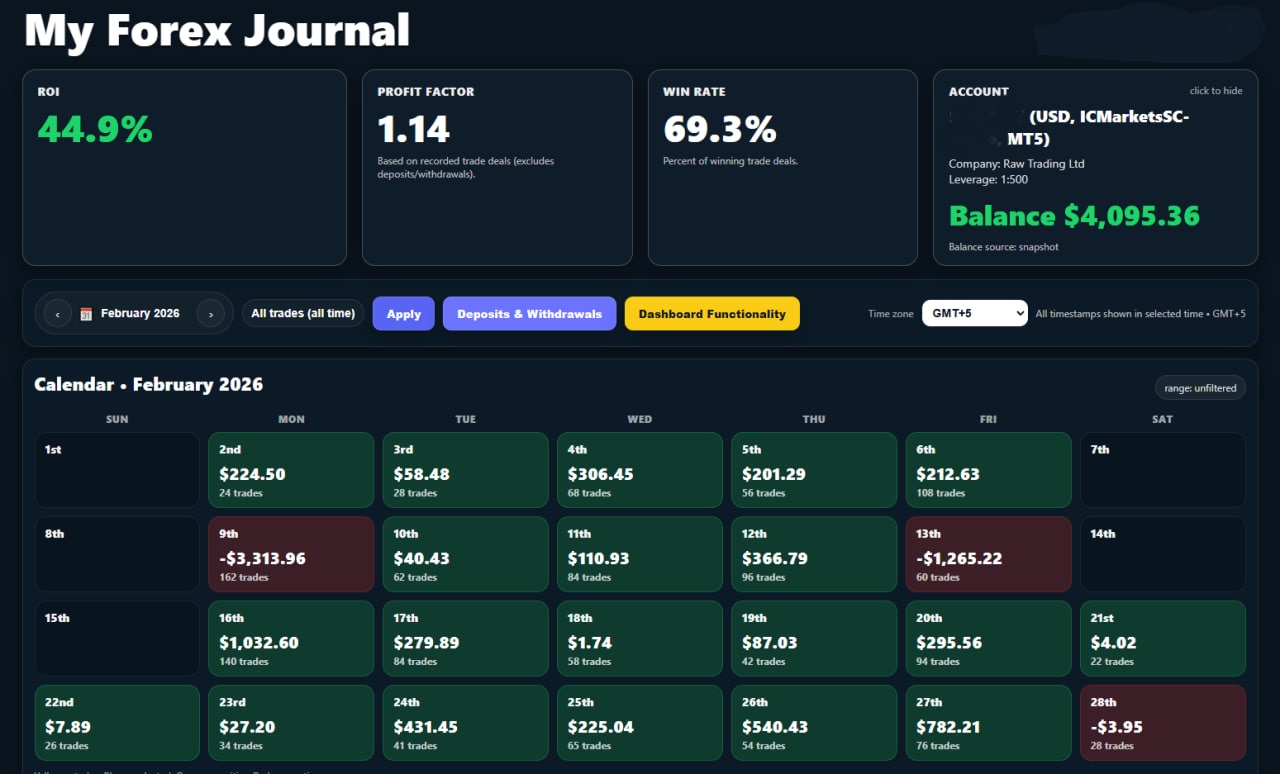Screen dimensions: 1280x774
Task: Advance to next month using the right chevron
Action: click(x=211, y=312)
